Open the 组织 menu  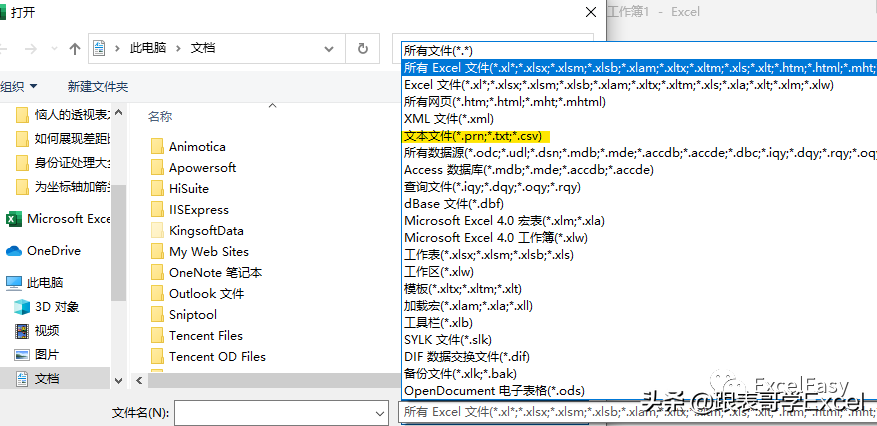[x=18, y=87]
